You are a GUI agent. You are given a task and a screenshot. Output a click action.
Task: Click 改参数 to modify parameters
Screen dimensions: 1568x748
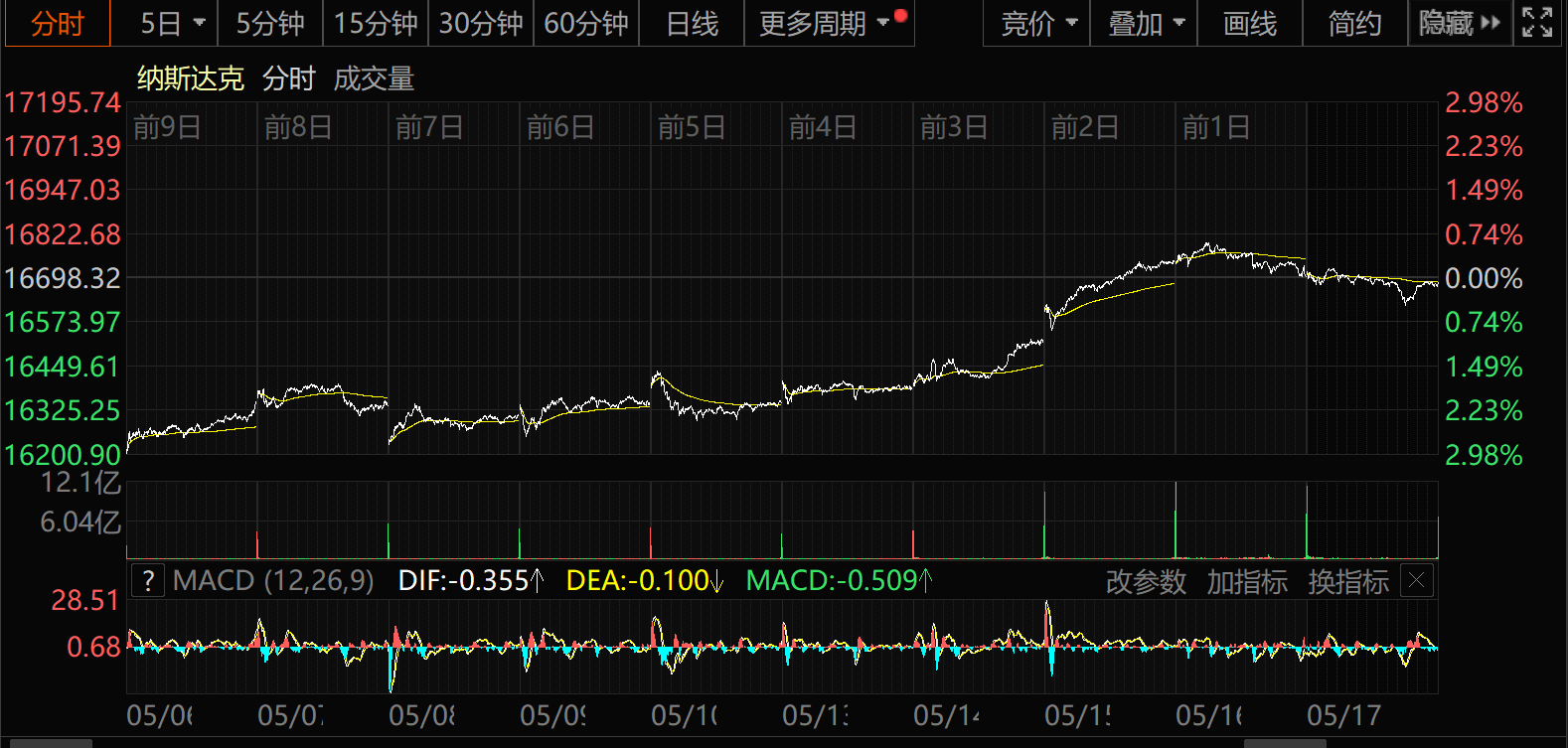click(x=1146, y=581)
